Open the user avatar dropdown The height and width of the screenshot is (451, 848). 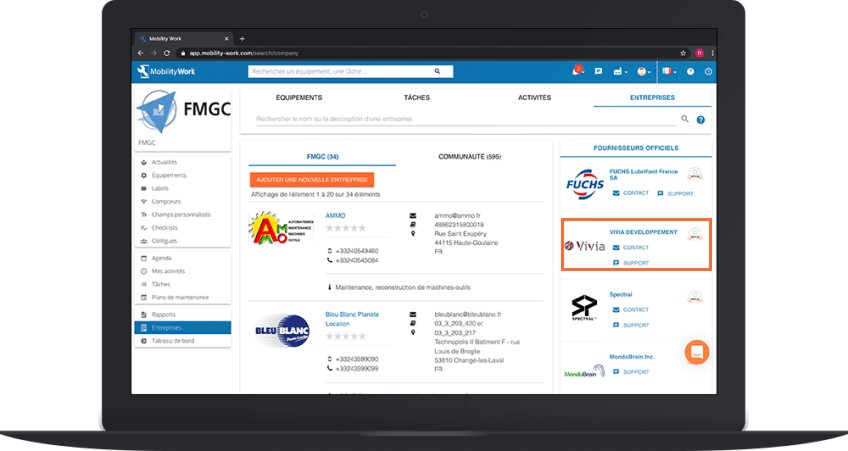point(643,71)
